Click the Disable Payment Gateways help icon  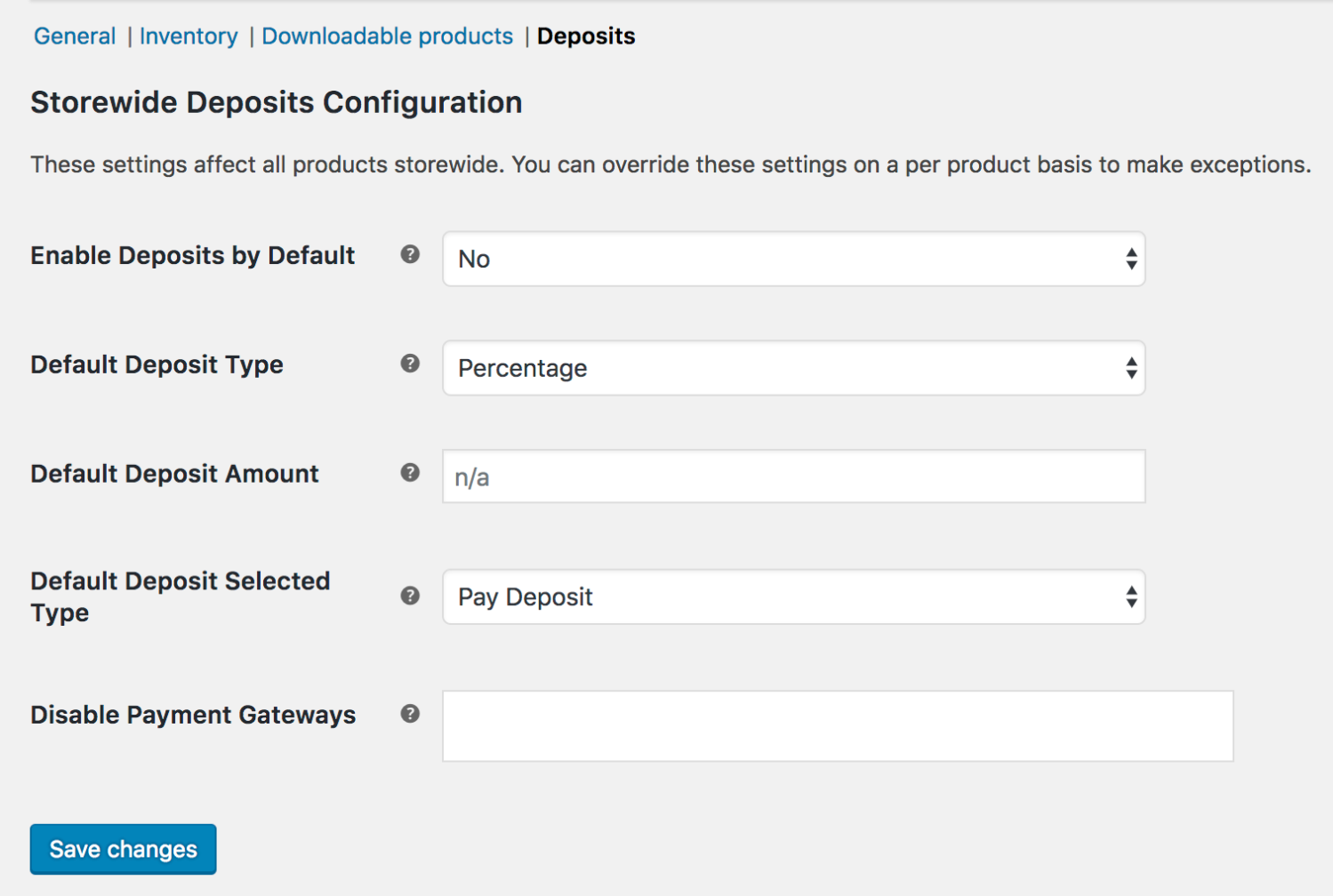point(410,713)
